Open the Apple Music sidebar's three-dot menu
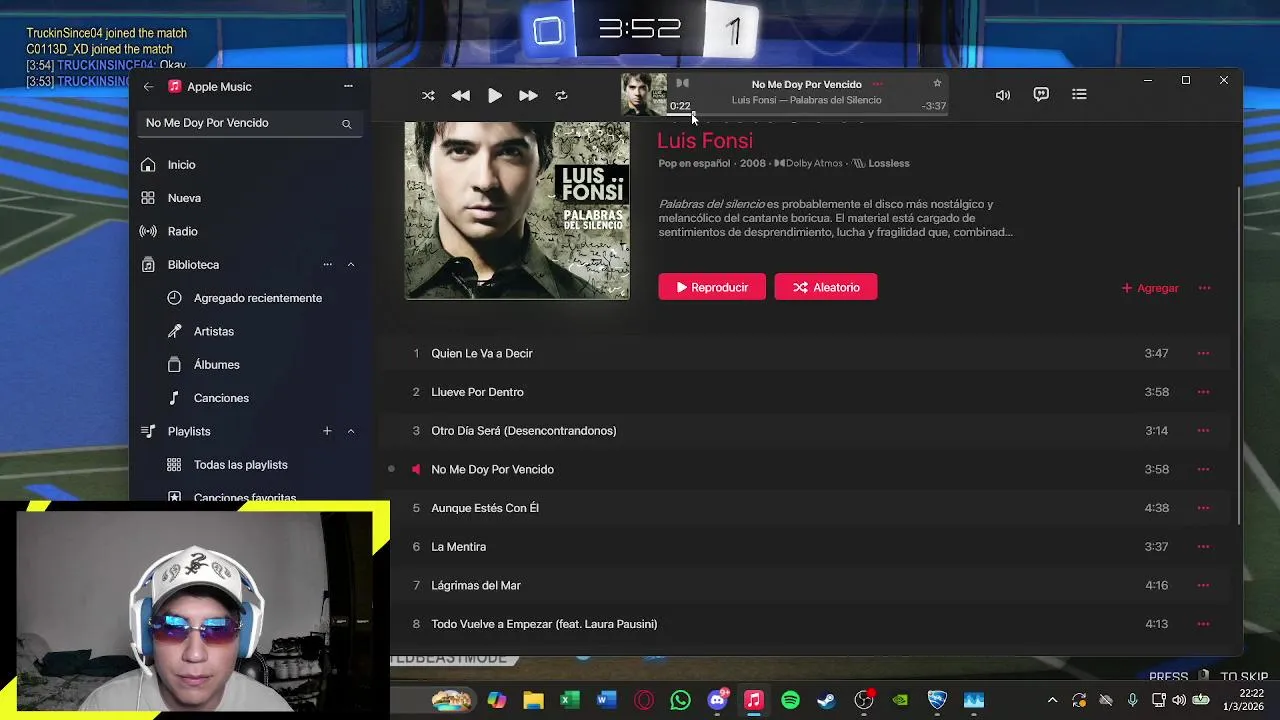 click(x=348, y=86)
